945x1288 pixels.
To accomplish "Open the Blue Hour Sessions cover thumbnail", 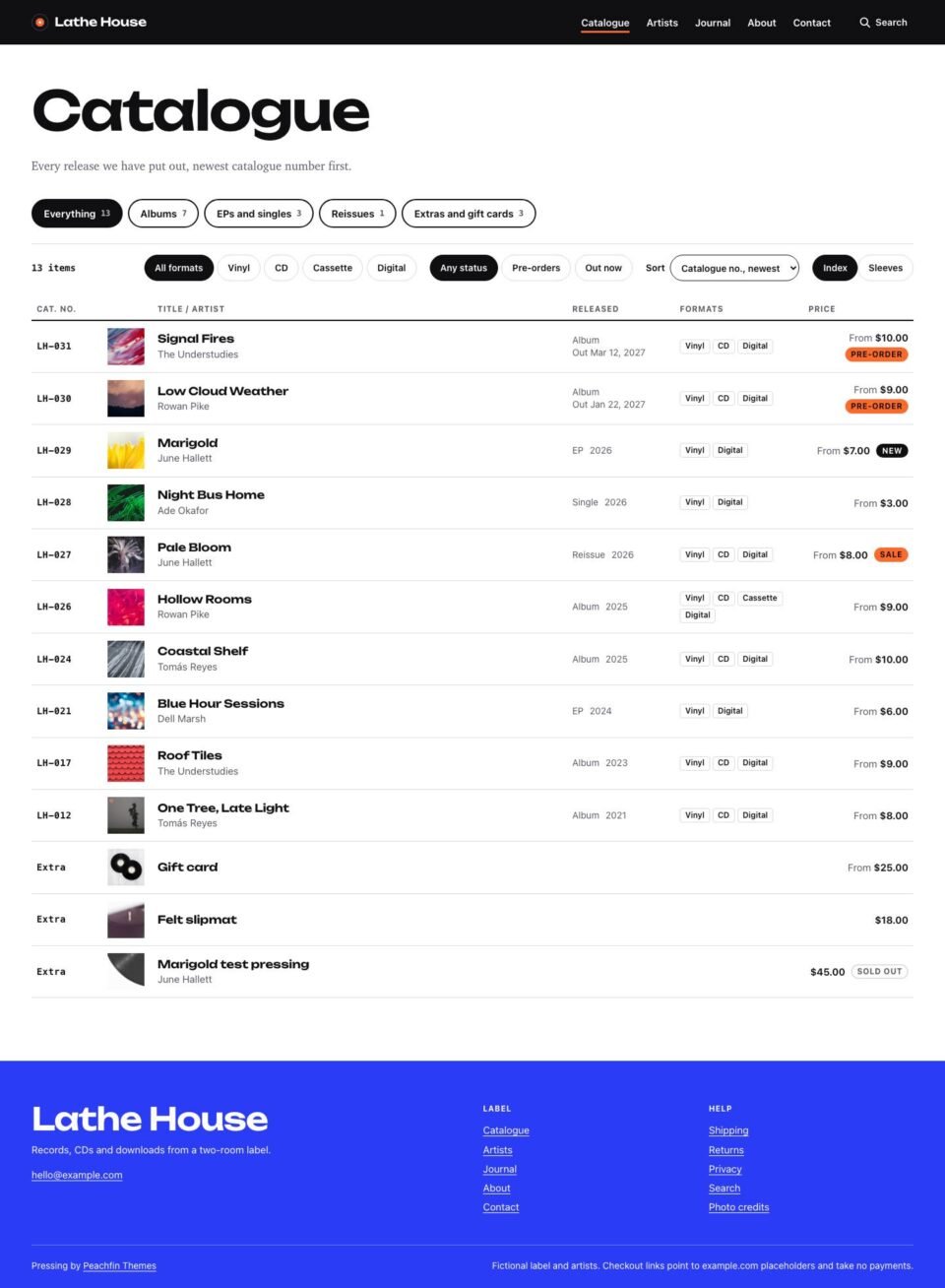I will coord(126,711).
